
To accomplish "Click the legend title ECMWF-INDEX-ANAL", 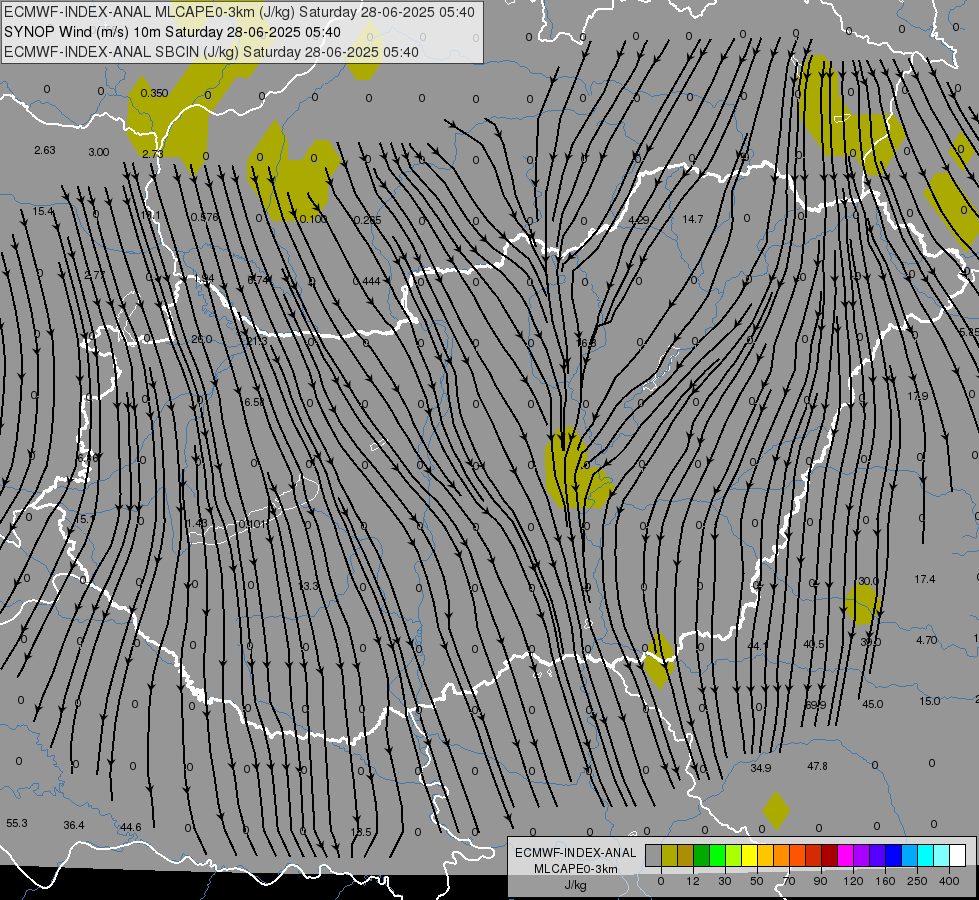I will click(576, 853).
